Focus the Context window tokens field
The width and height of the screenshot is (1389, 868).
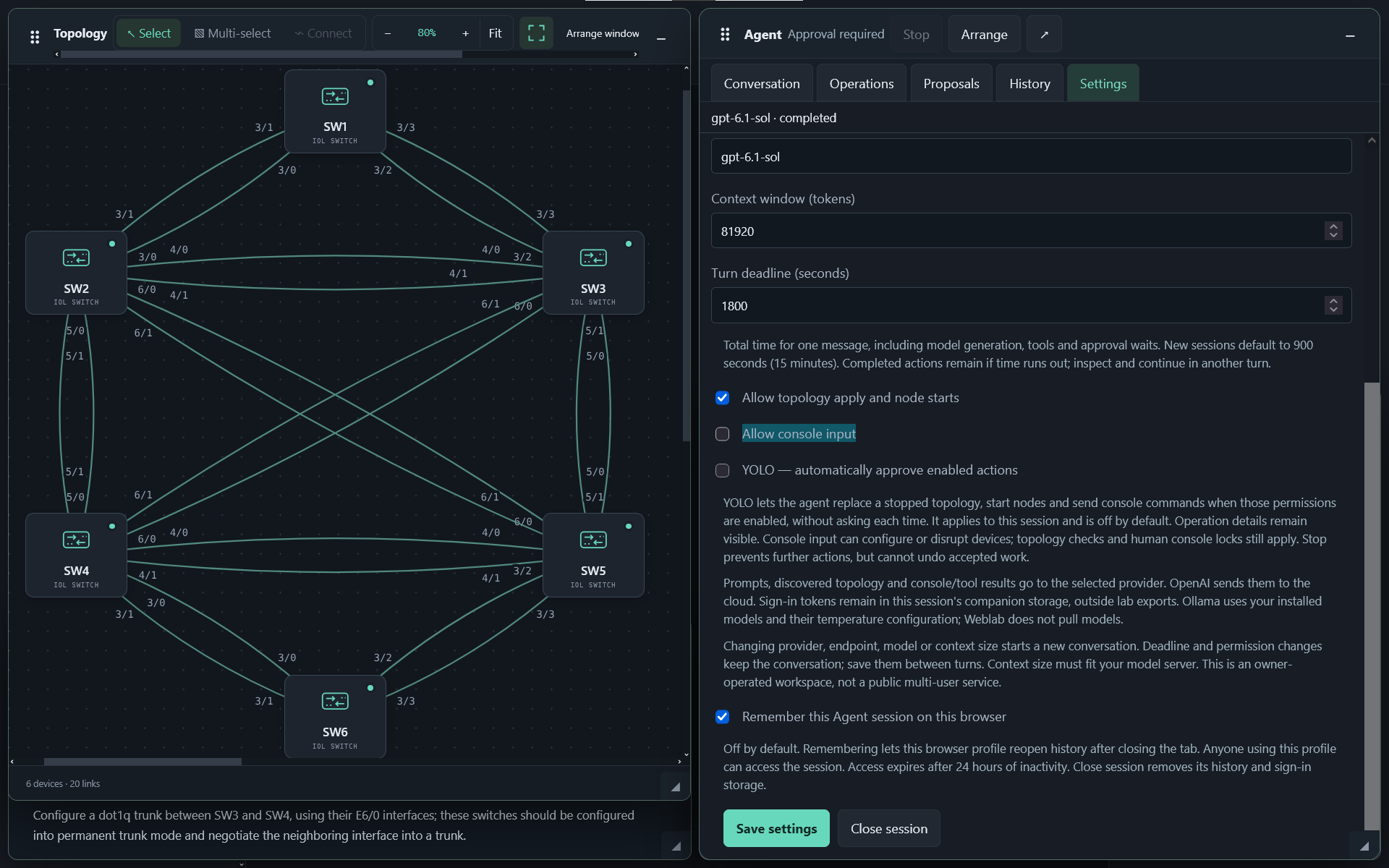tap(1031, 231)
